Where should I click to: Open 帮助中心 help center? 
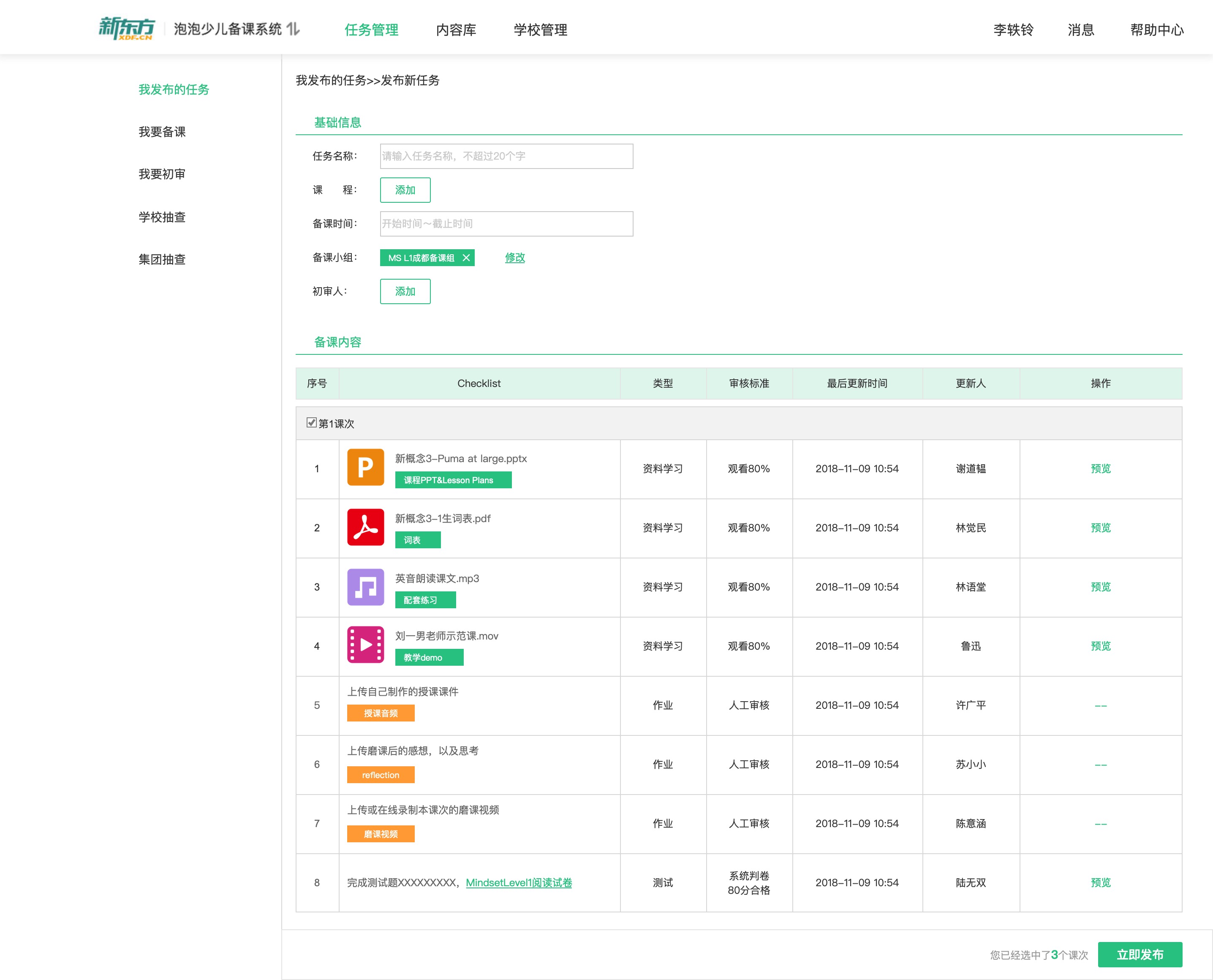(1156, 29)
